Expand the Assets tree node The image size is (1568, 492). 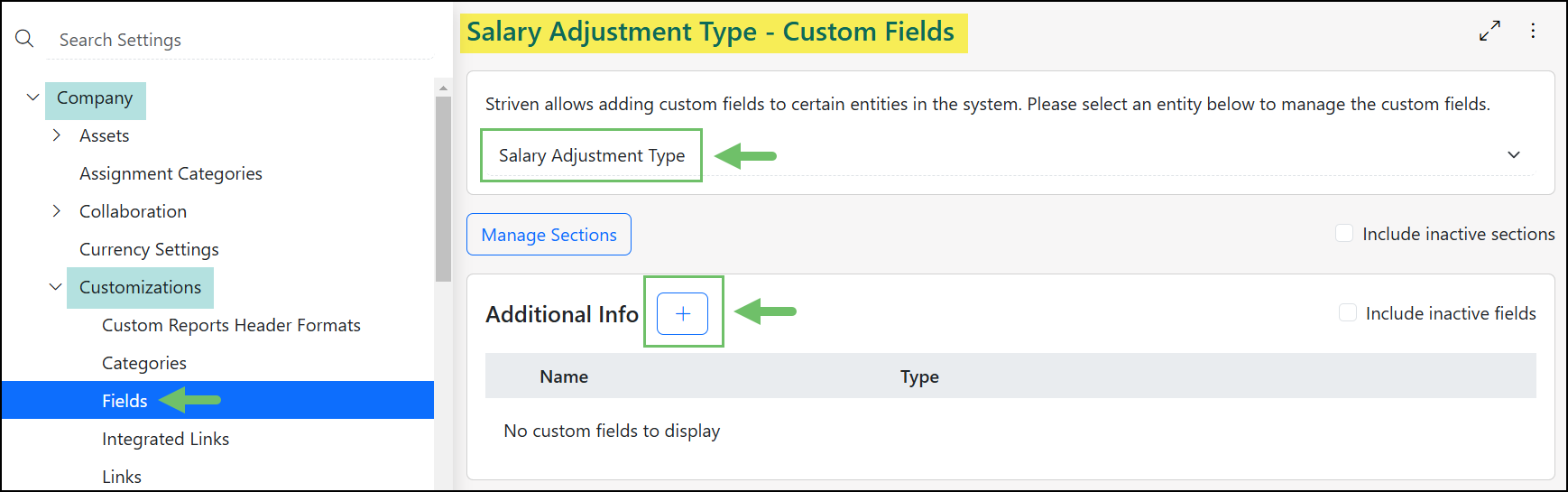click(x=57, y=135)
